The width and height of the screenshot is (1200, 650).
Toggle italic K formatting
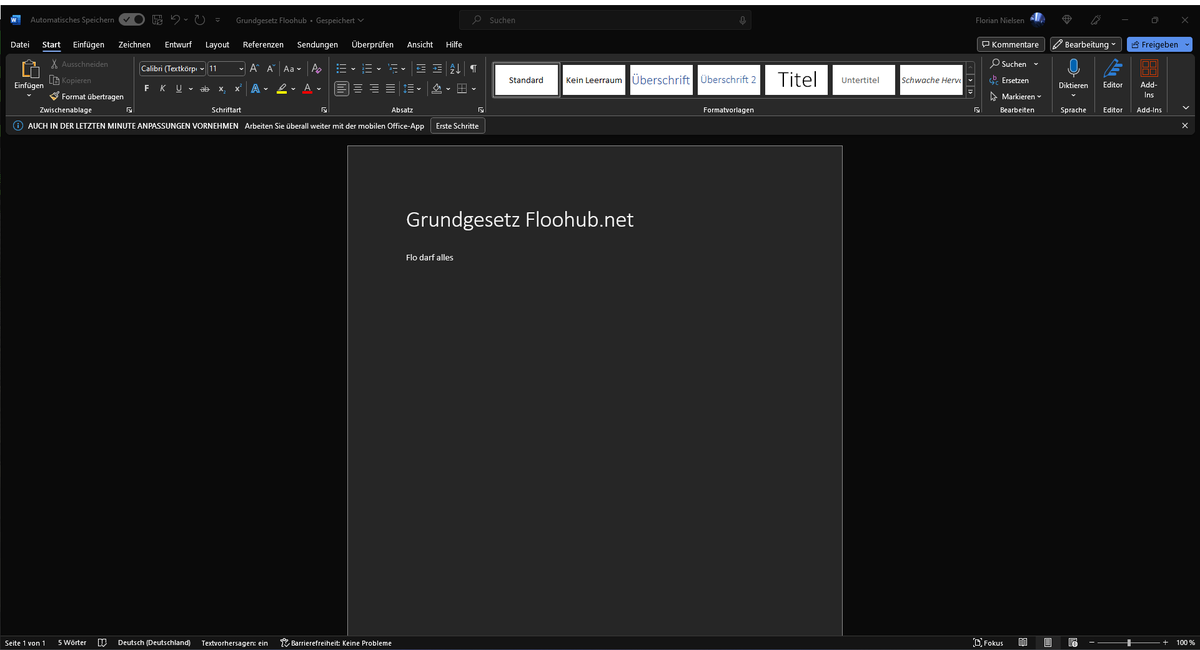coord(162,88)
